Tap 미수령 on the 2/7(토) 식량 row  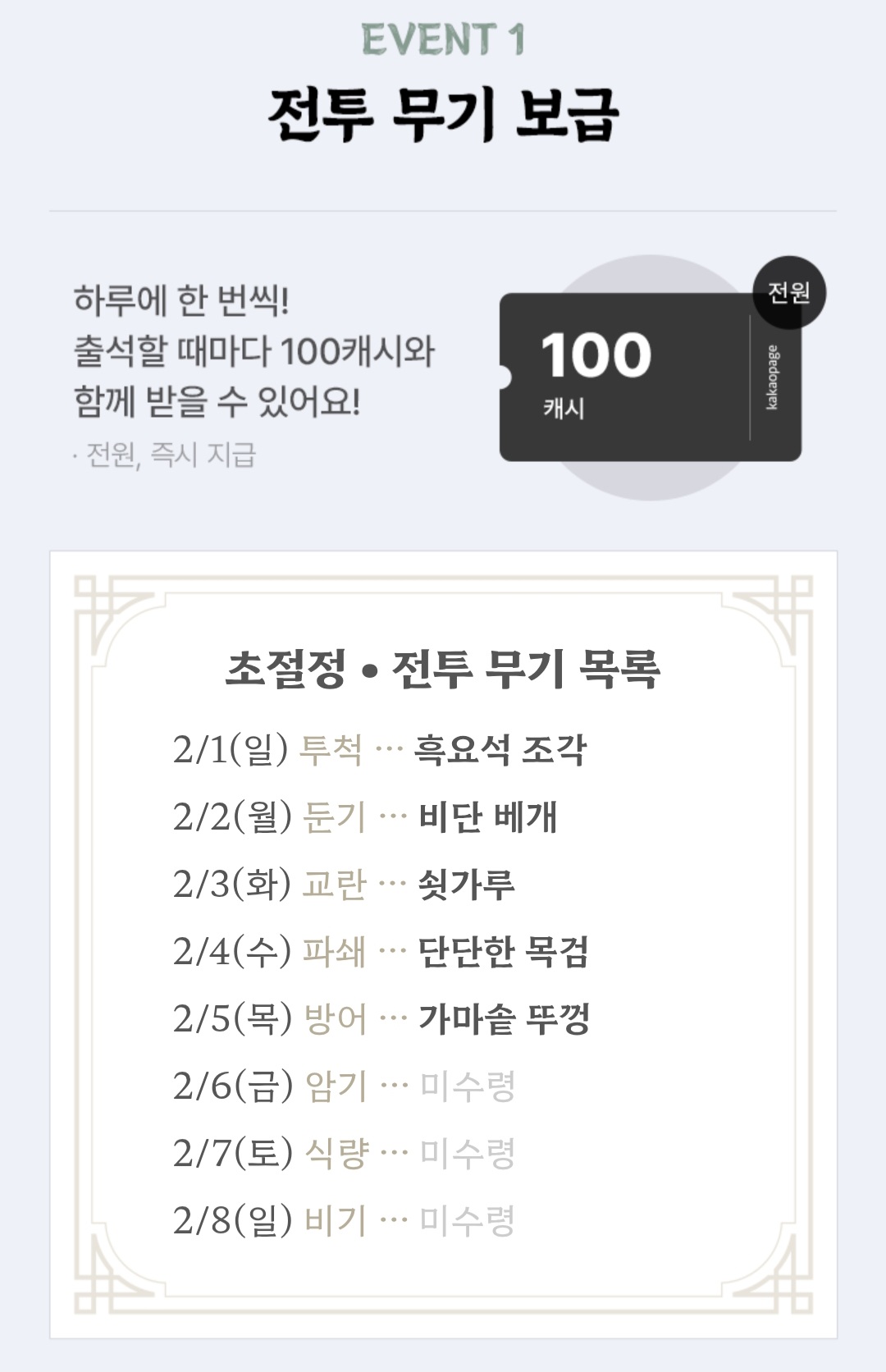[x=467, y=1153]
